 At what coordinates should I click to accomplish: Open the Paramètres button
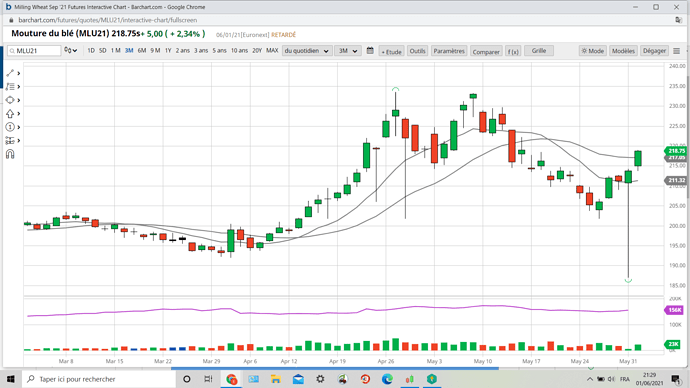[449, 51]
